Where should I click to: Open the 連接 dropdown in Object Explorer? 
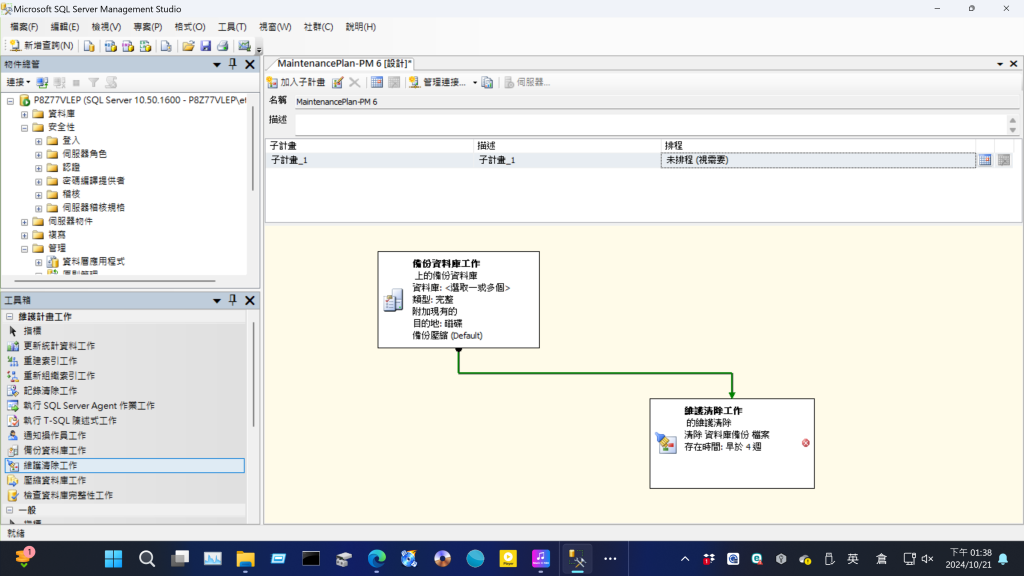pos(18,82)
